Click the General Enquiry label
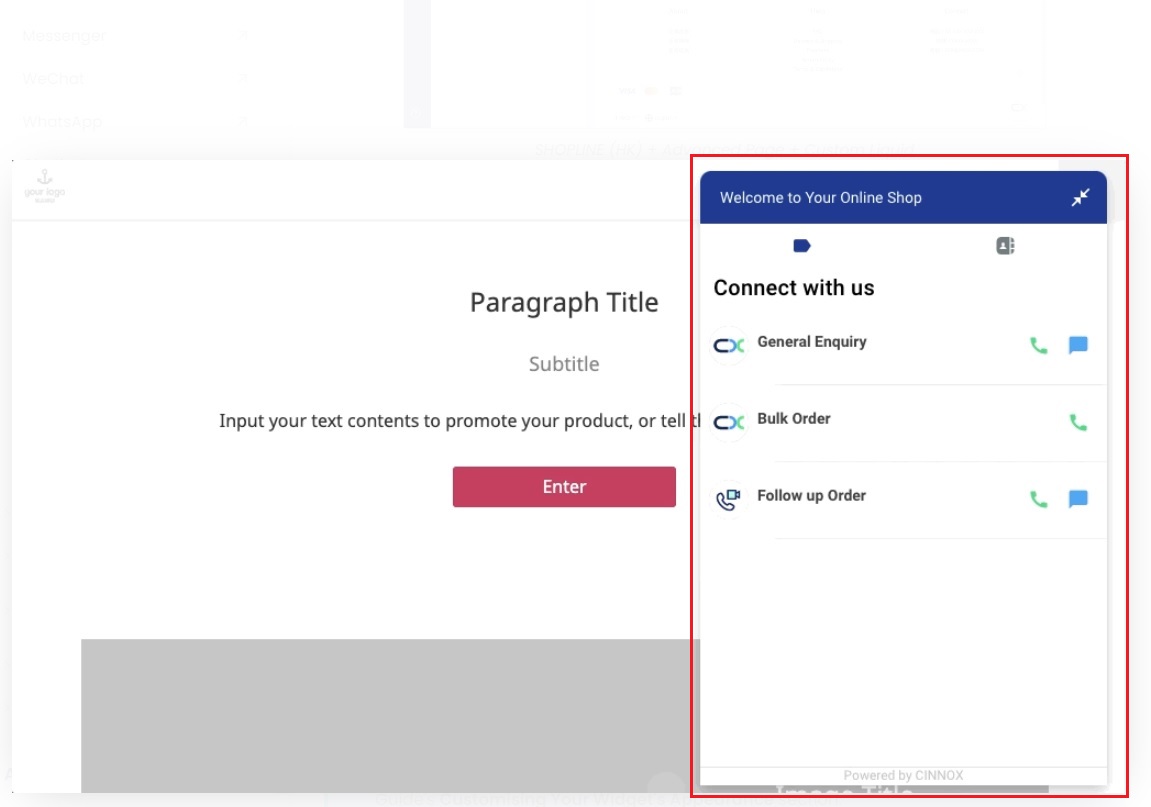The image size is (1151, 807). point(811,342)
